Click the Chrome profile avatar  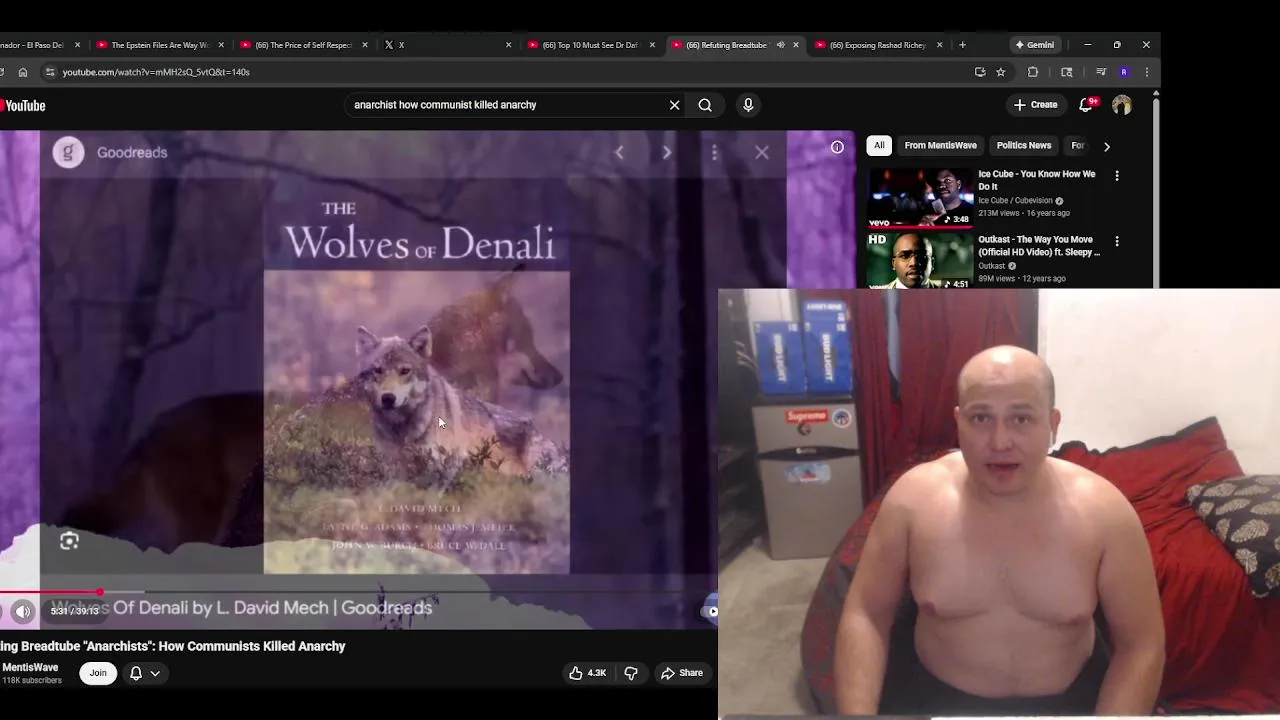1124,72
